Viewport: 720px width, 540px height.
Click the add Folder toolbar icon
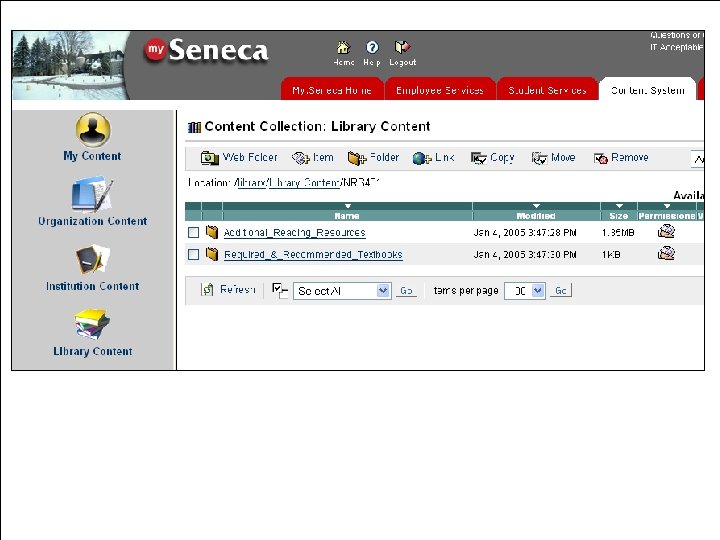tap(357, 158)
